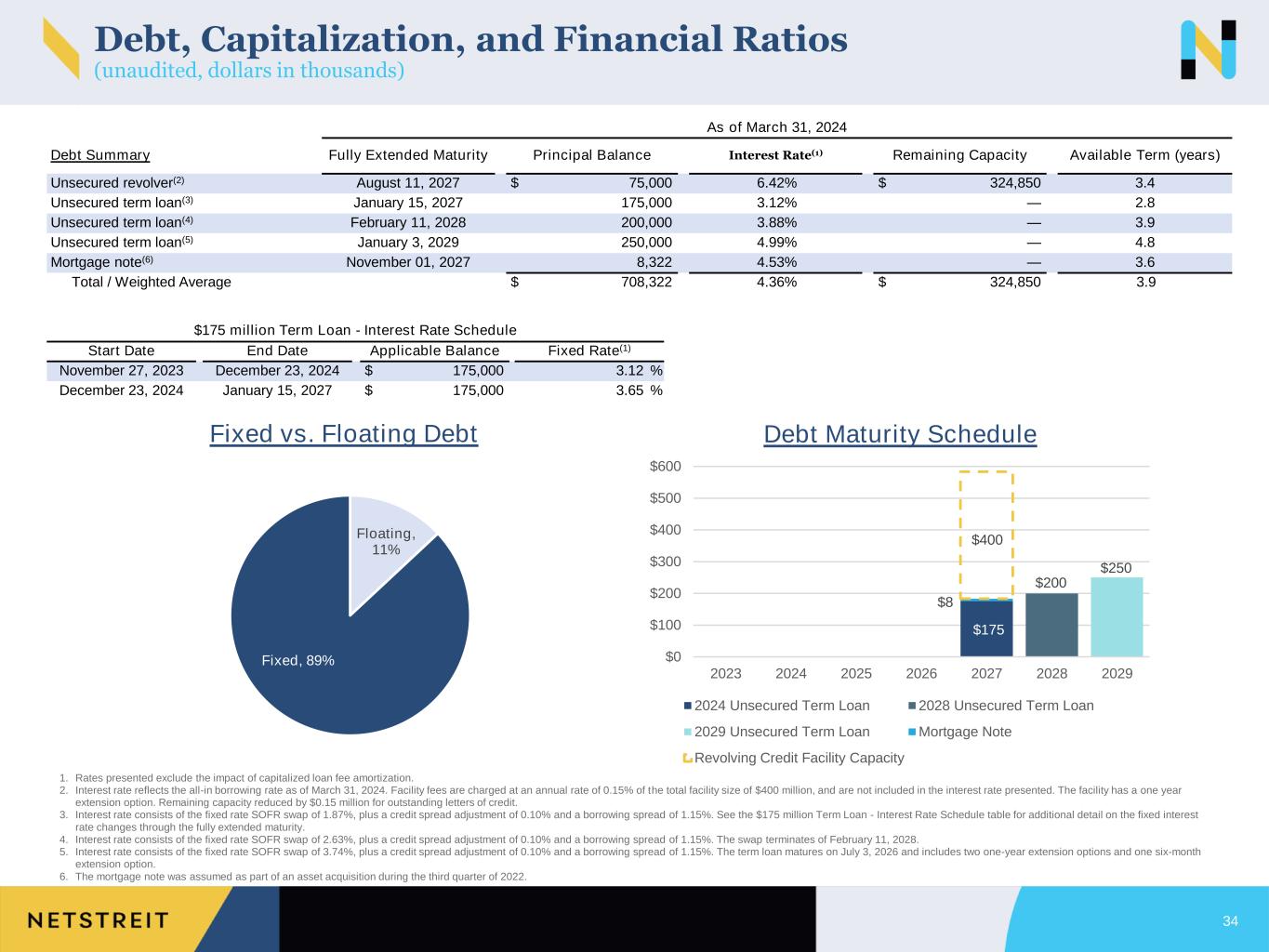Click the $200 bar for 2028
The image size is (1269, 952).
pyautogui.click(x=1051, y=625)
